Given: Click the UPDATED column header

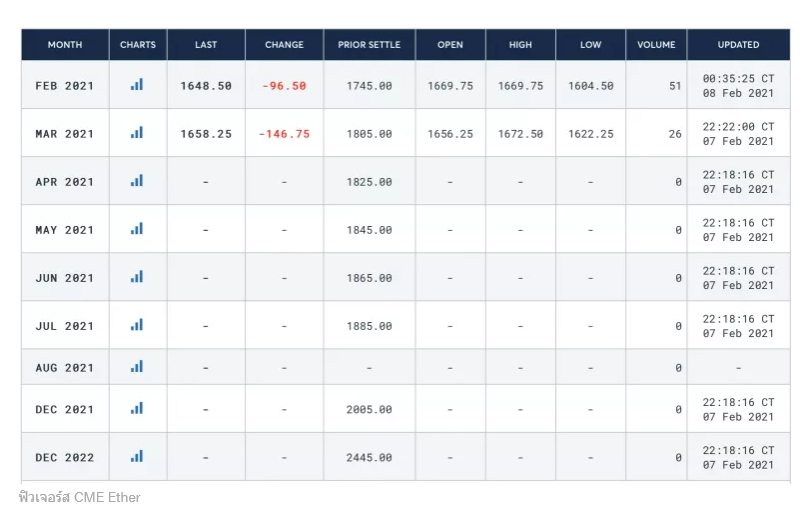Looking at the screenshot, I should pos(738,45).
